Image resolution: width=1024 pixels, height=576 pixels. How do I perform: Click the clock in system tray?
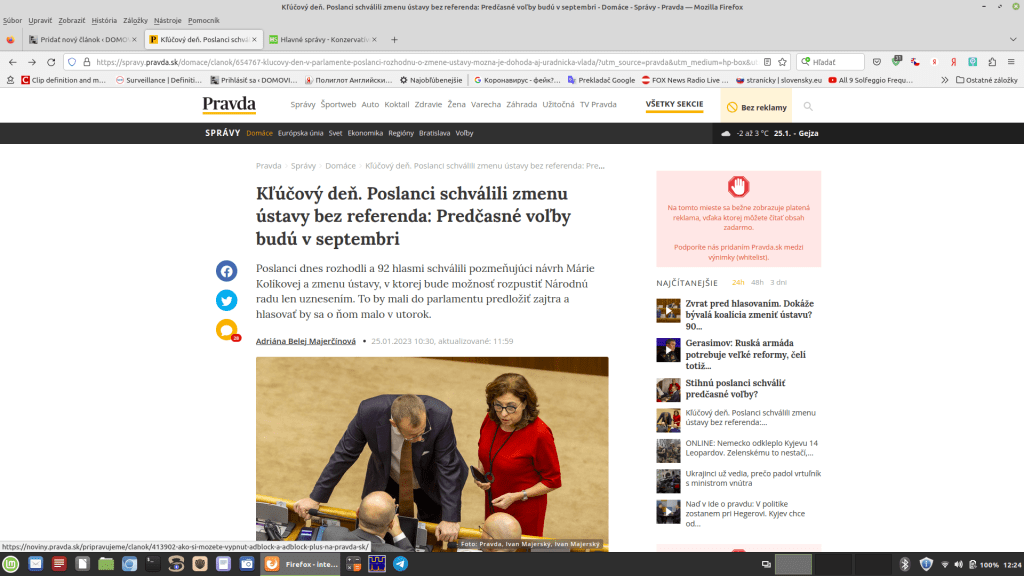coord(1012,565)
